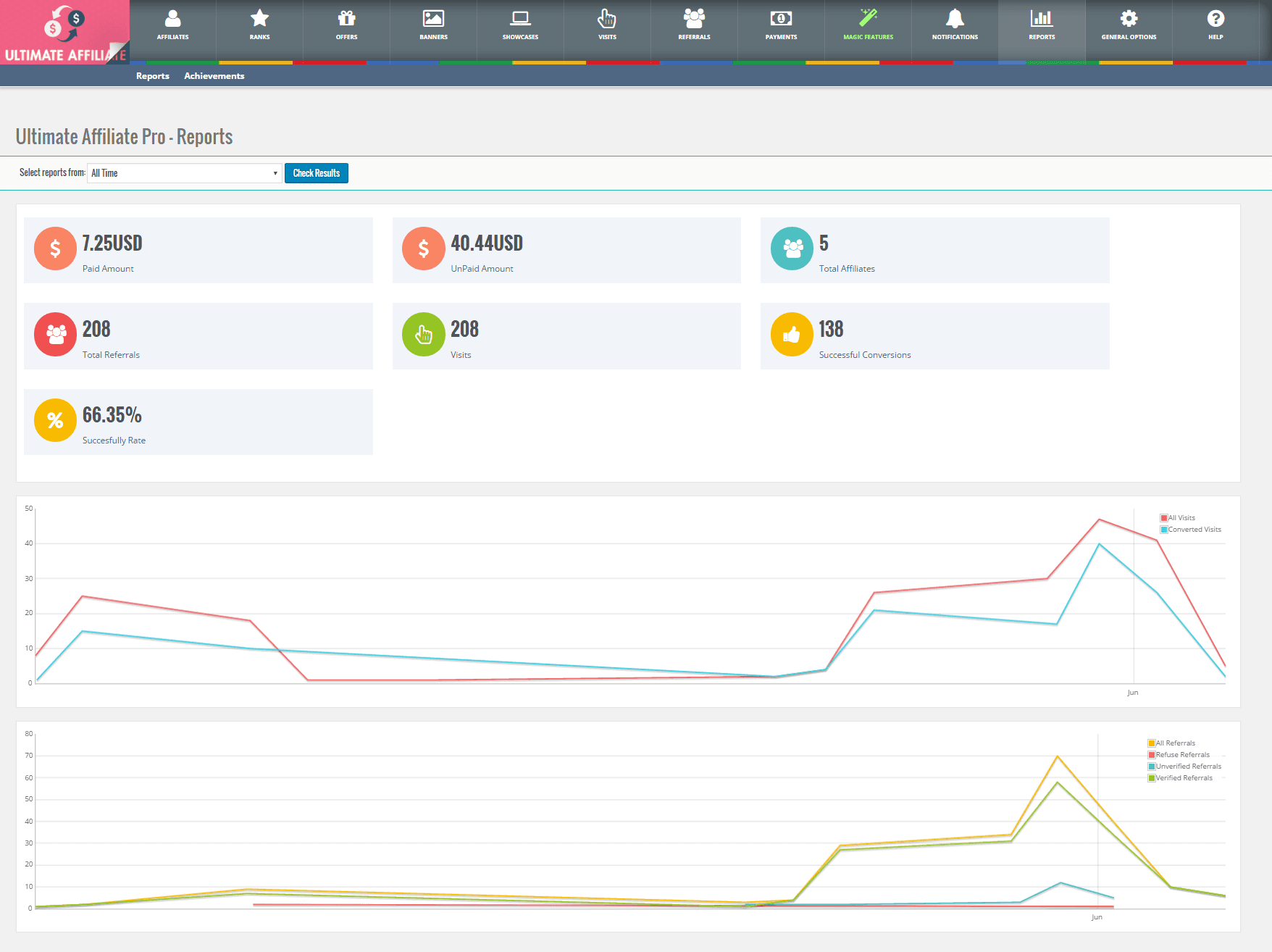1272x952 pixels.
Task: Select the Reports submenu tab
Action: click(x=152, y=76)
